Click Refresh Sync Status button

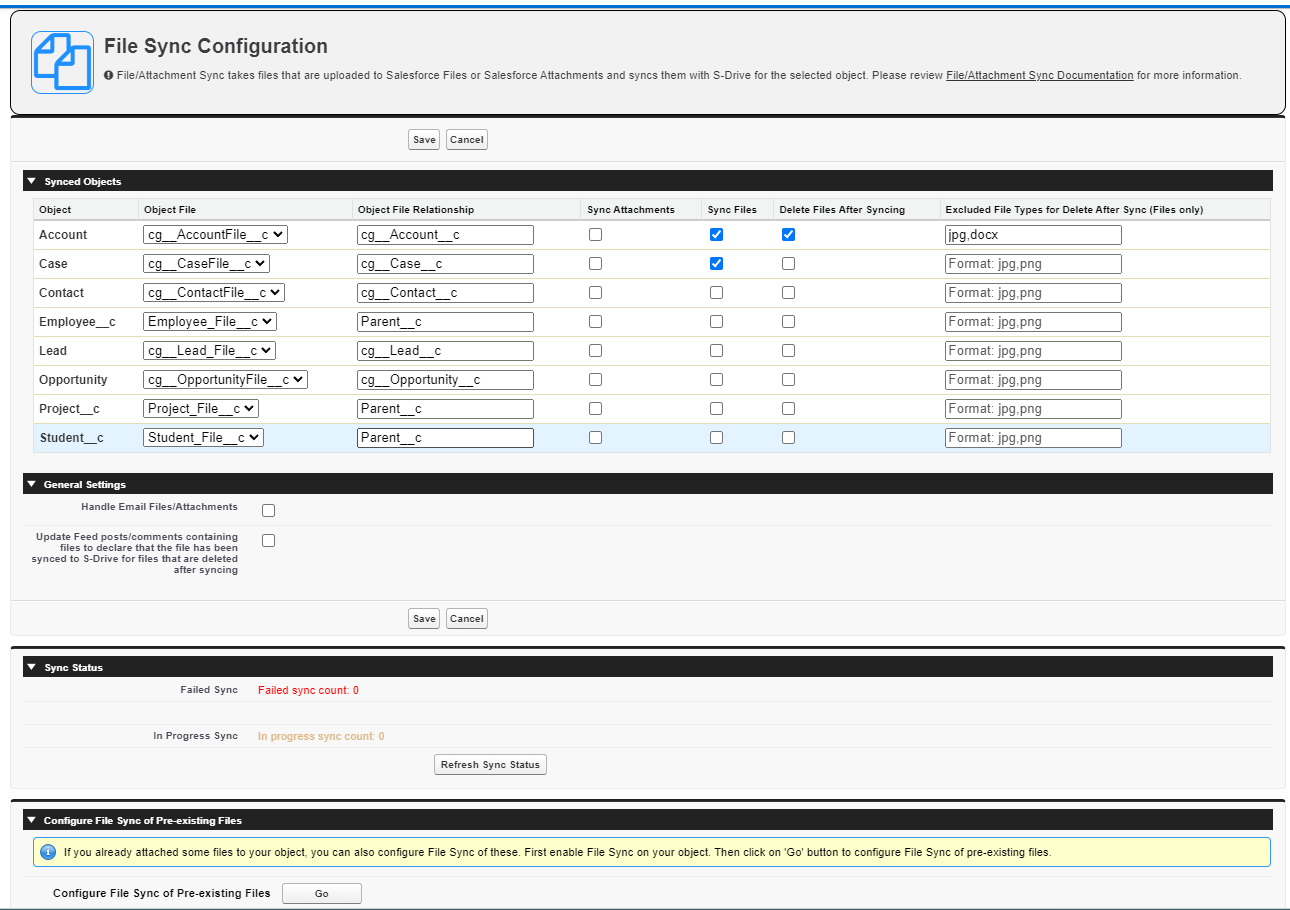click(x=490, y=765)
